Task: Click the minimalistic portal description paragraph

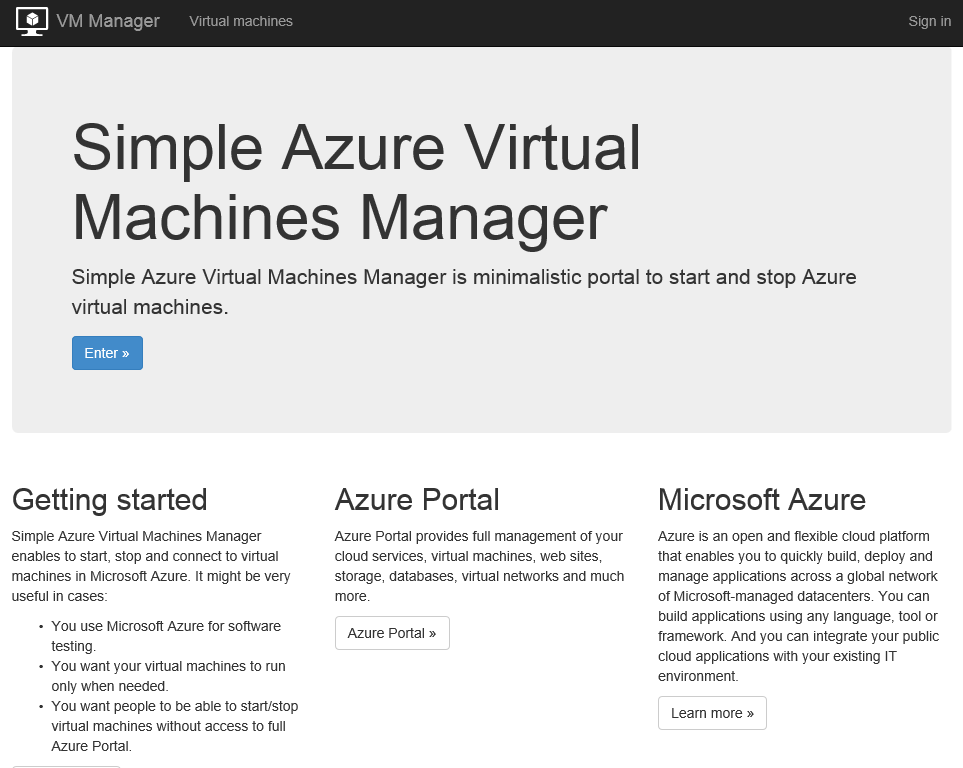Action: pyautogui.click(x=464, y=292)
